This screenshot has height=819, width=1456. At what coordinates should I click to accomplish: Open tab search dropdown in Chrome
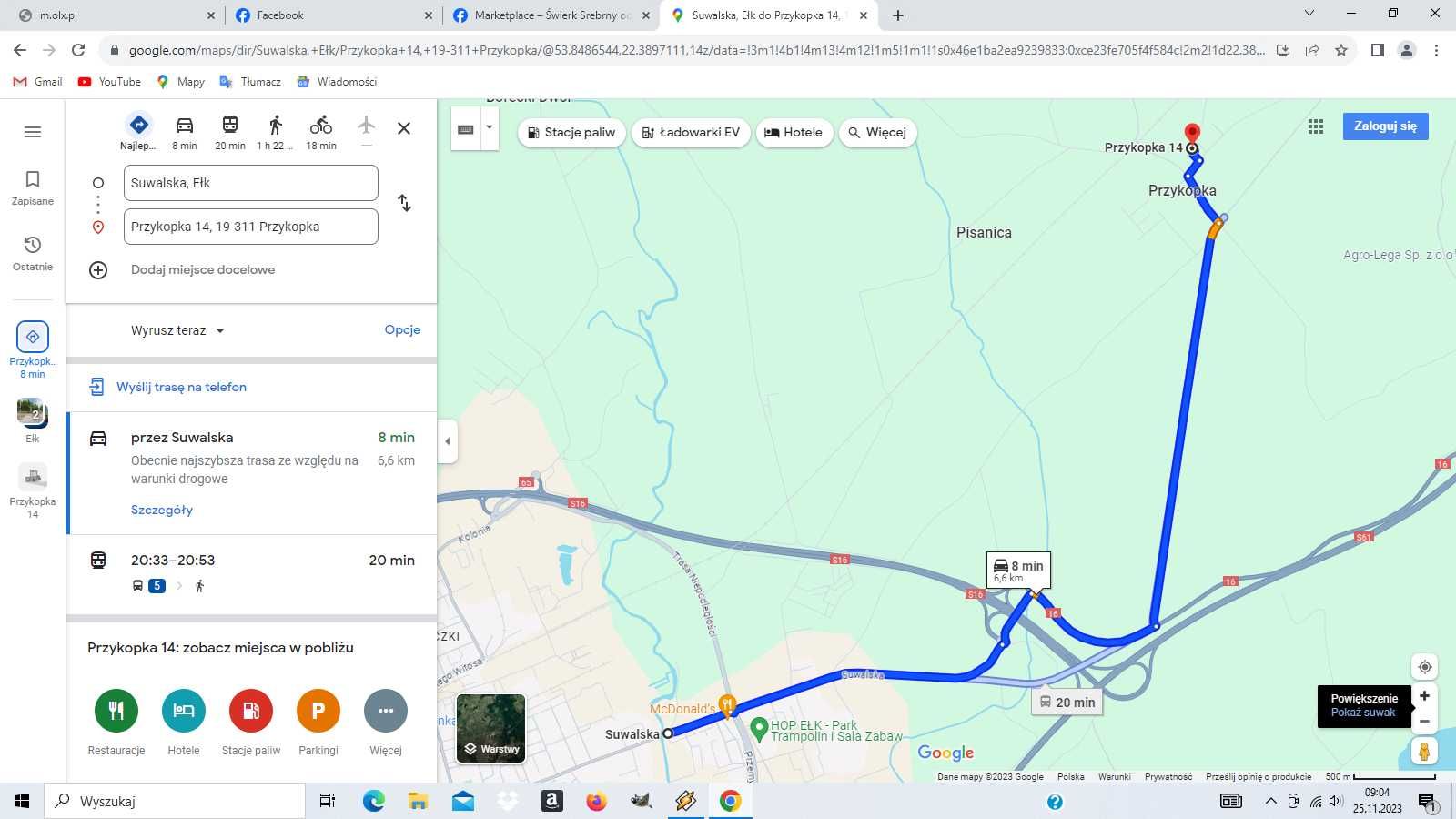[1309, 14]
